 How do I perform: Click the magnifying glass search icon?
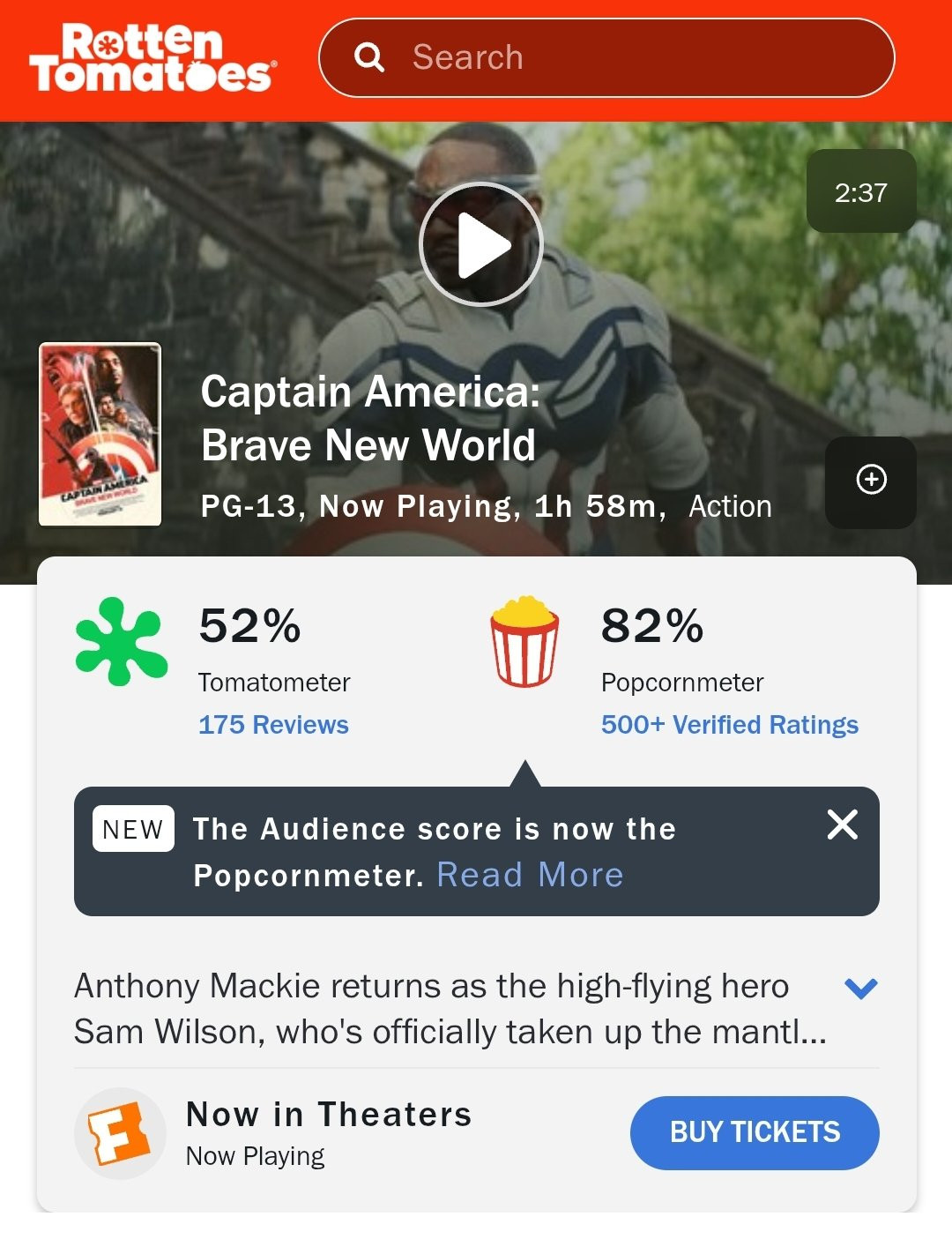tap(369, 57)
